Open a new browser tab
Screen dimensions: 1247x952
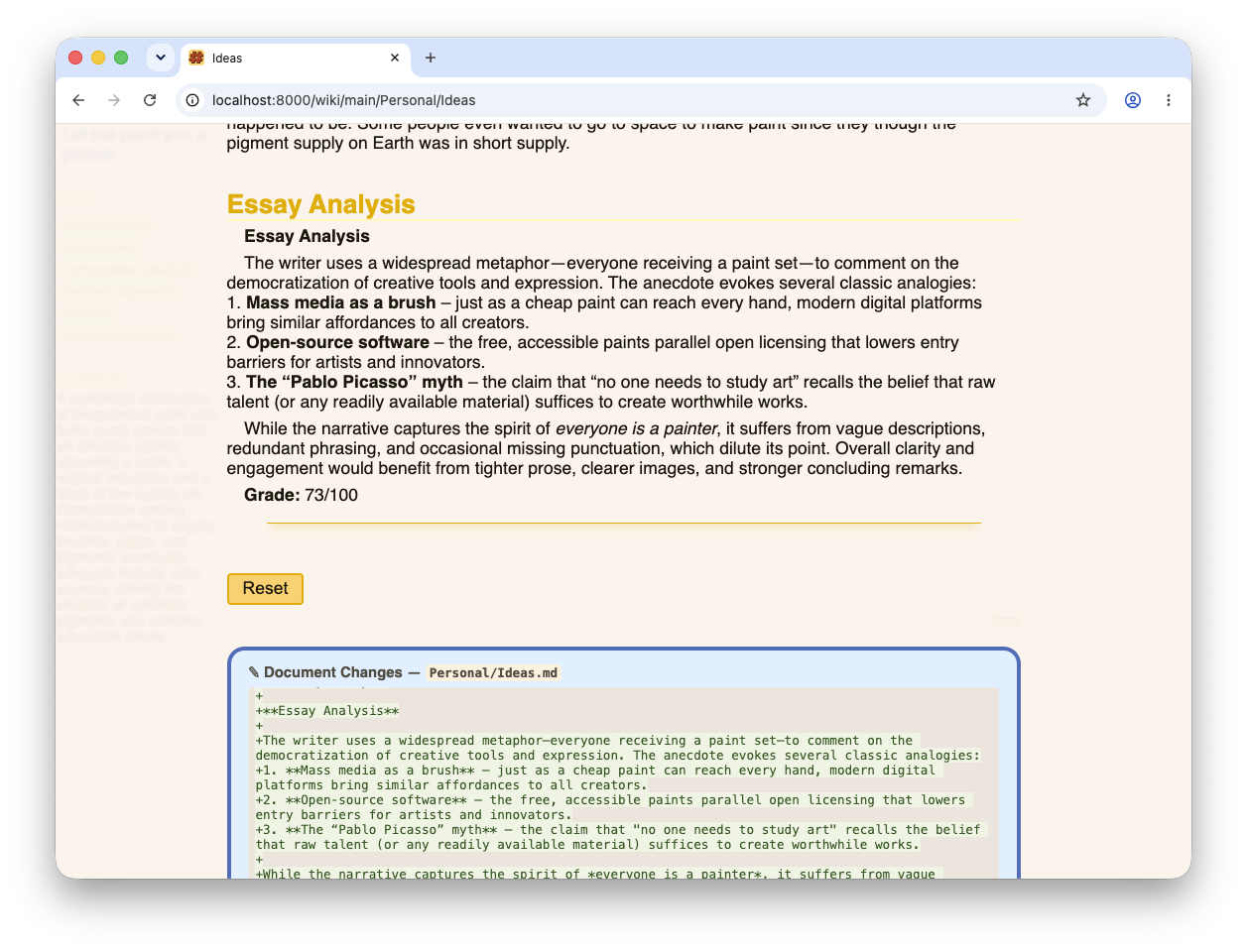point(431,58)
